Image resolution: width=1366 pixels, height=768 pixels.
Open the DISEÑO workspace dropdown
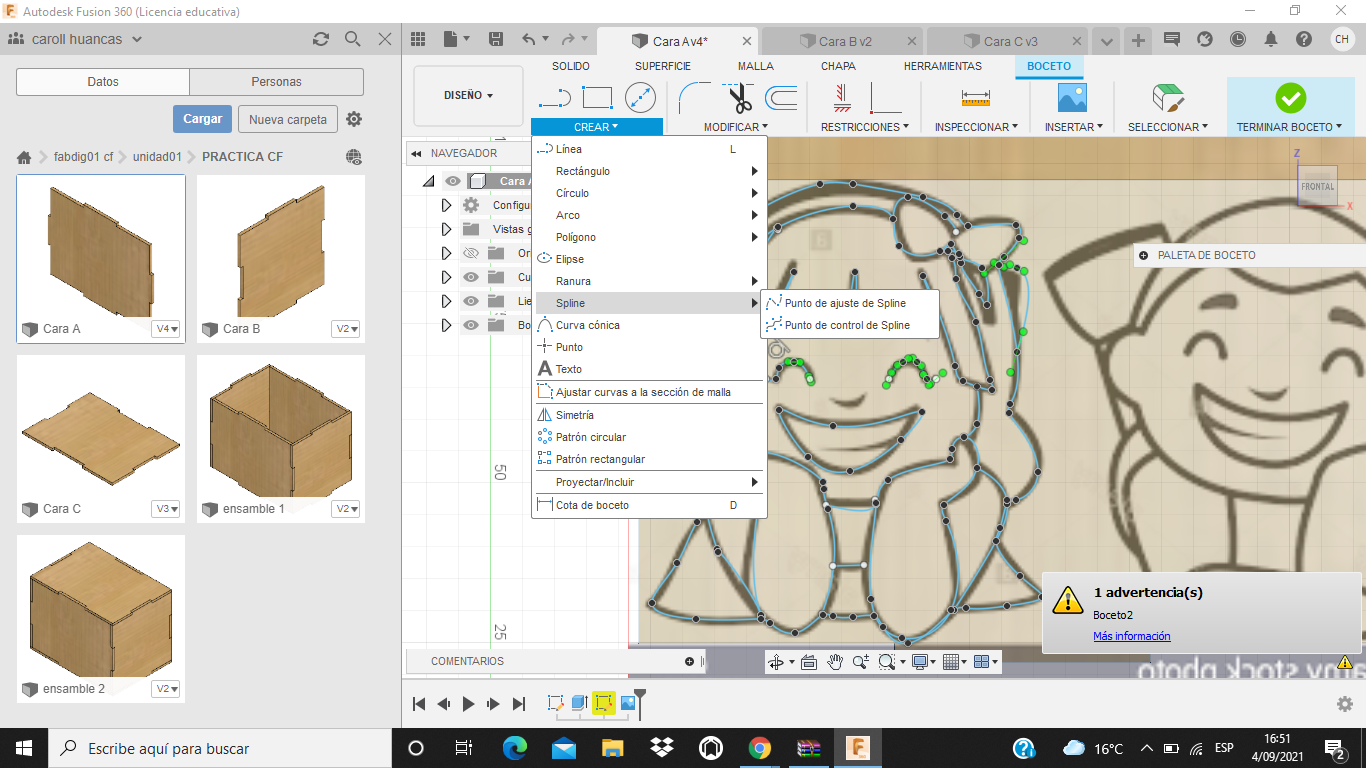[468, 96]
